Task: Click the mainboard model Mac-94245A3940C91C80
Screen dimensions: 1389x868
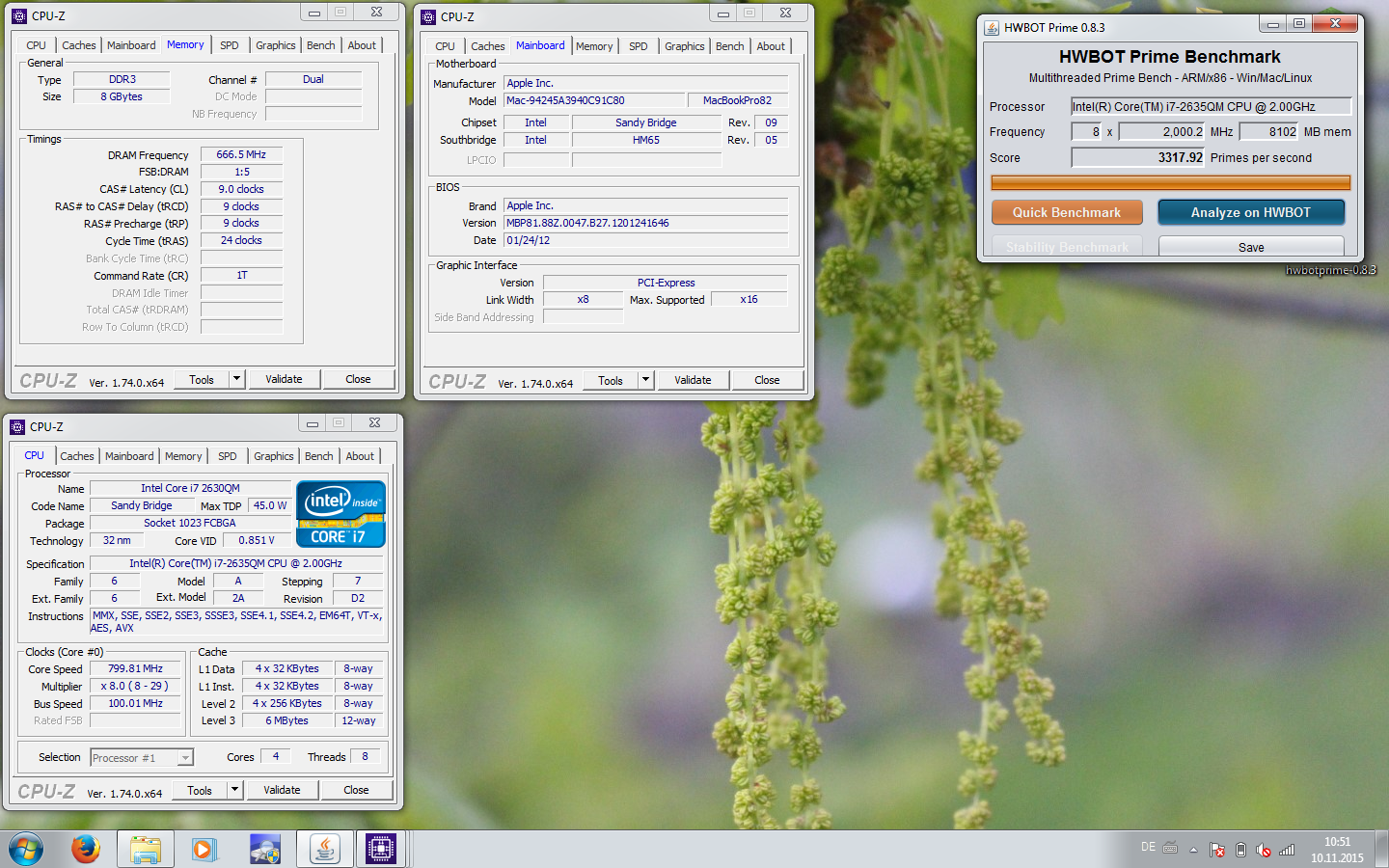Action: click(x=594, y=100)
